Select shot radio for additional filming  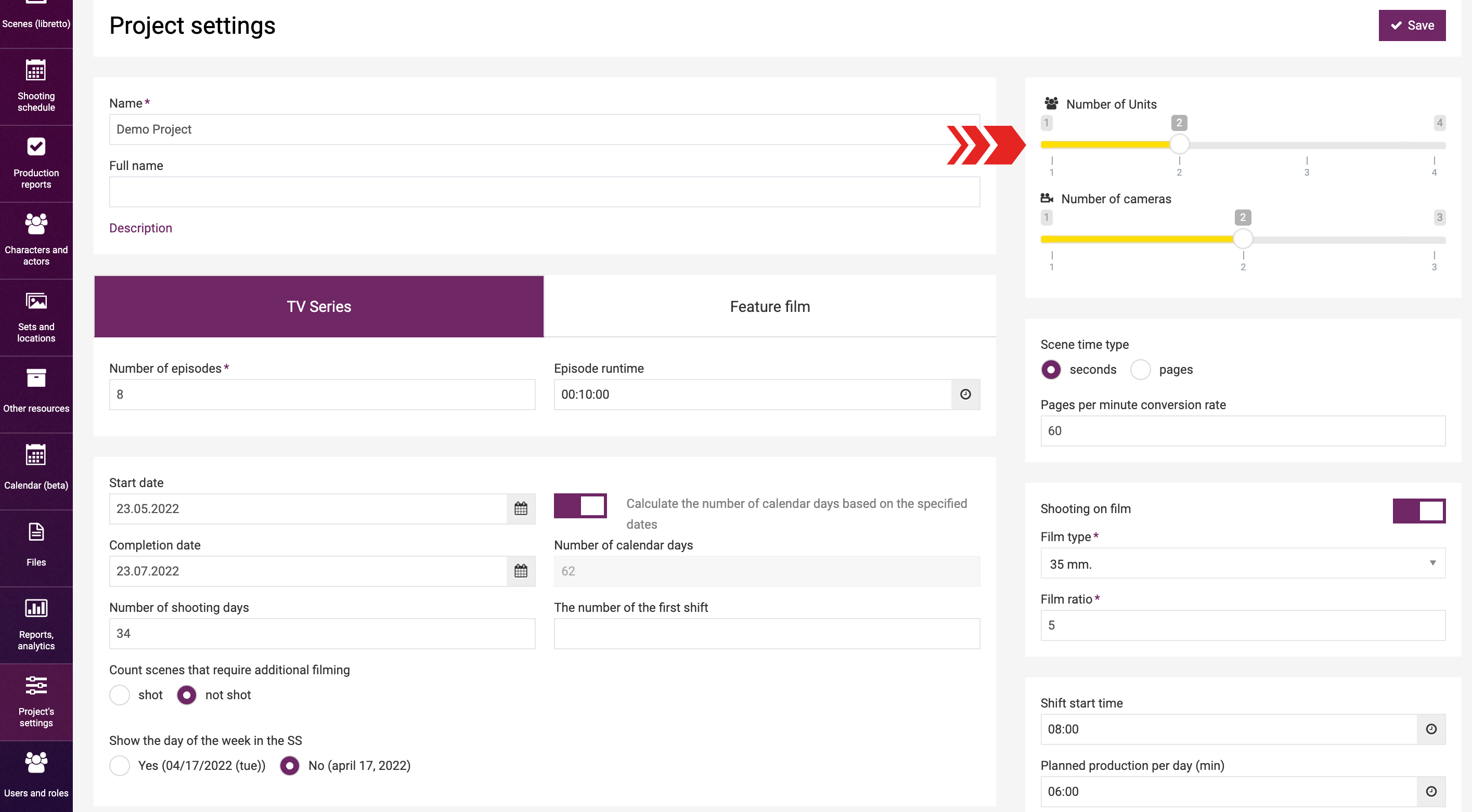tap(120, 695)
